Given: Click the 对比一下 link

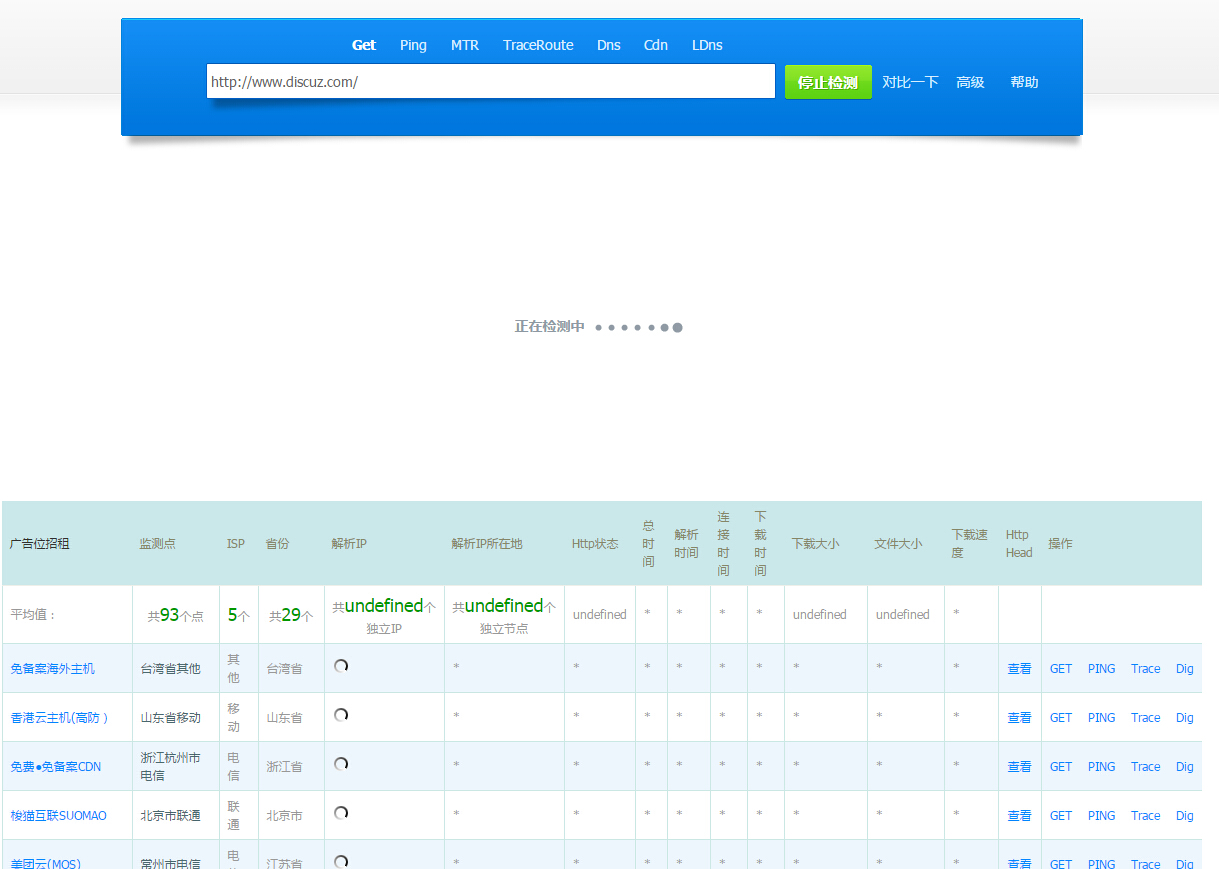Looking at the screenshot, I should tap(910, 82).
